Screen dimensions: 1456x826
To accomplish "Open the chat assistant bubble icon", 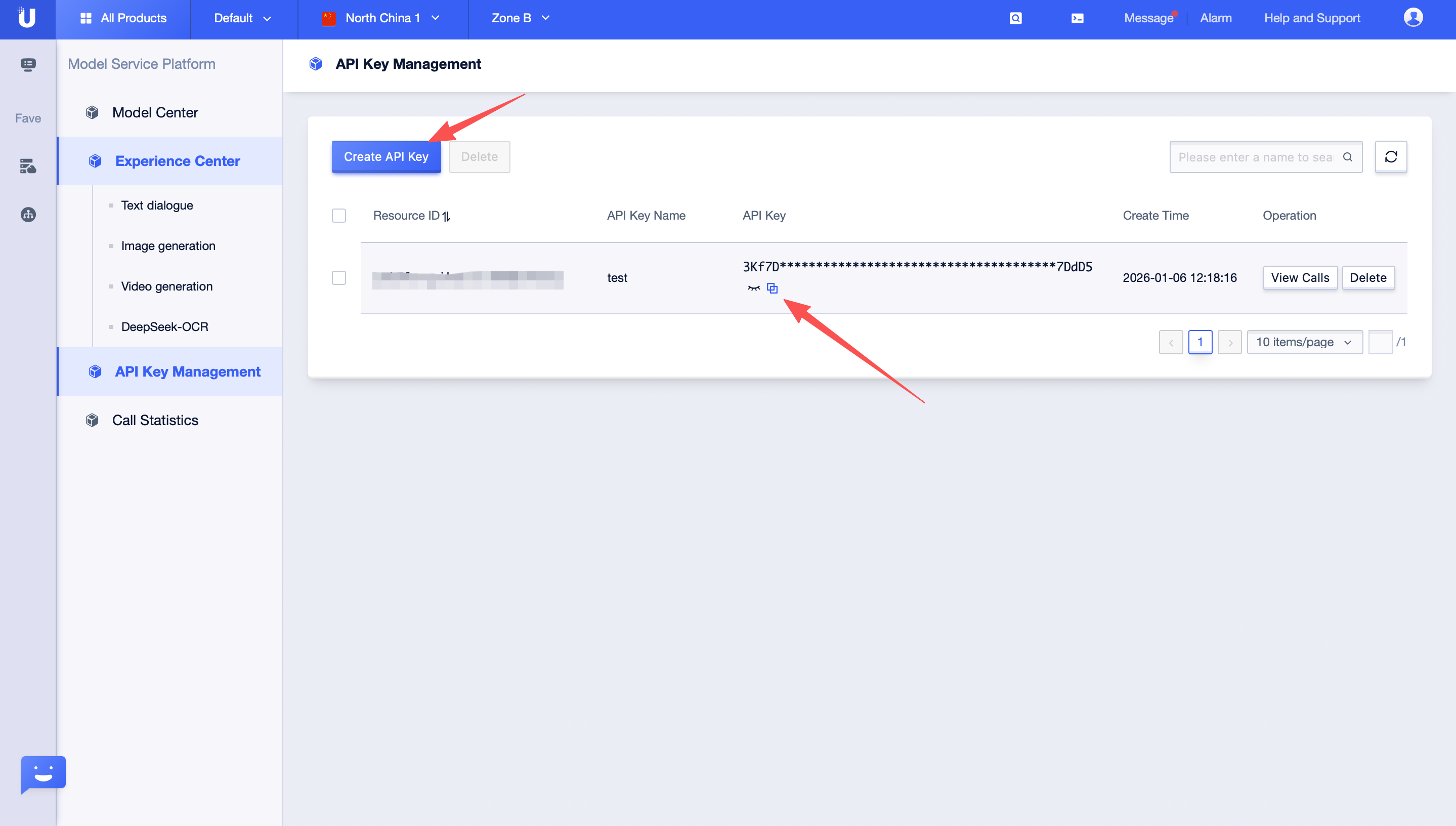I will [x=43, y=773].
